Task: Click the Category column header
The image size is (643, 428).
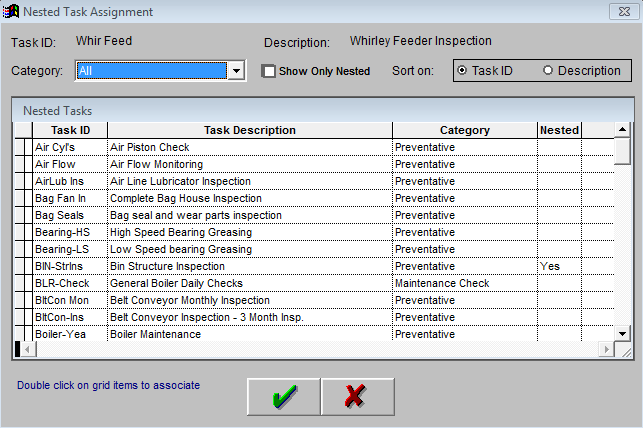Action: click(x=465, y=130)
